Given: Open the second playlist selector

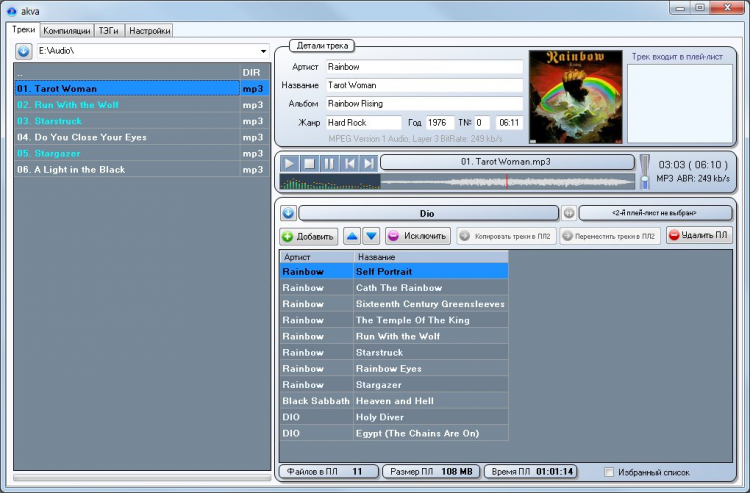Looking at the screenshot, I should point(655,213).
